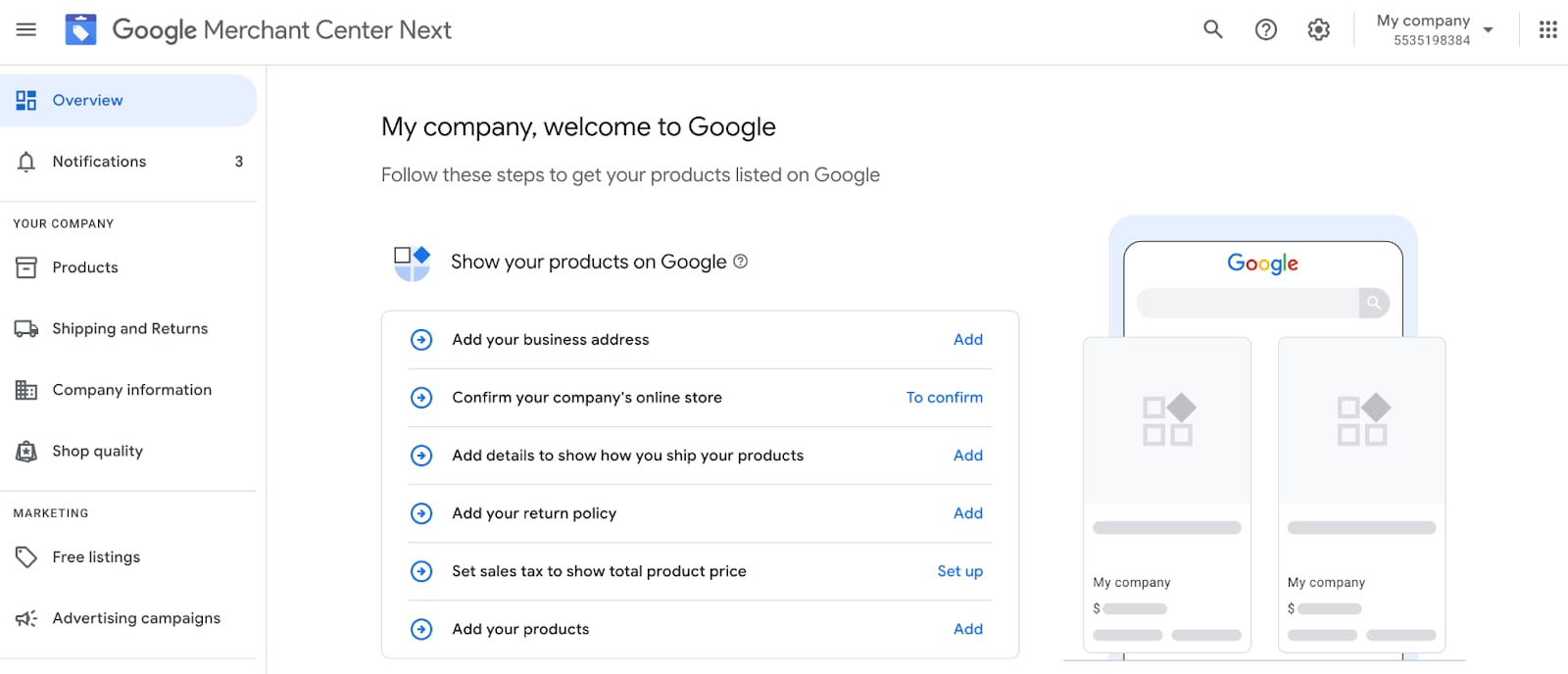The height and width of the screenshot is (674, 1568).
Task: Select Overview in the sidebar
Action: point(87,100)
